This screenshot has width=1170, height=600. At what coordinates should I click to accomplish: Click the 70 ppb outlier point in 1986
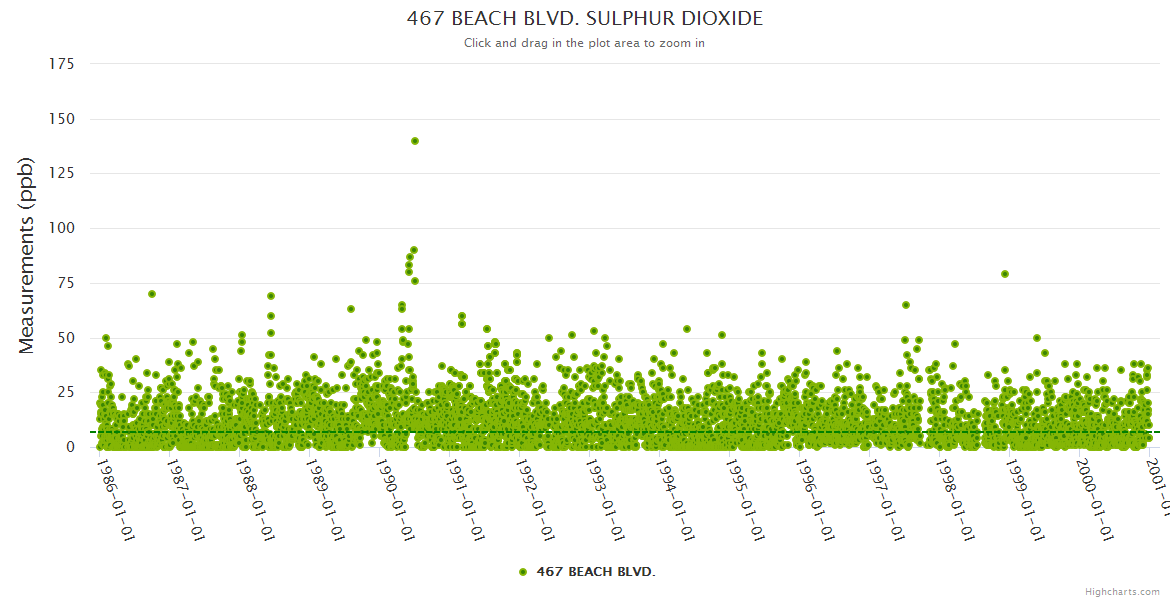152,294
